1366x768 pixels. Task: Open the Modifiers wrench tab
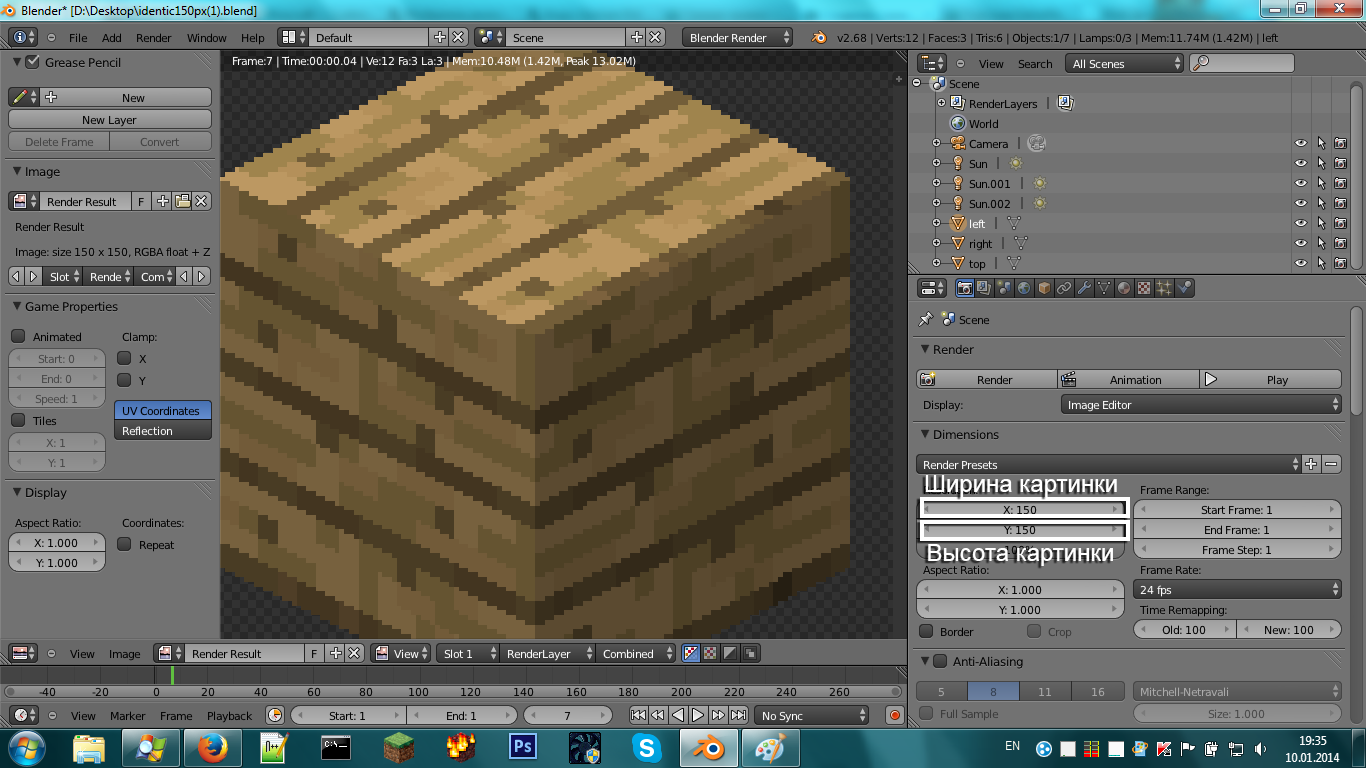click(x=1085, y=288)
